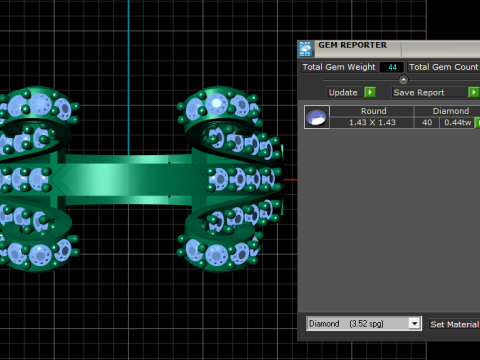Screen dimensions: 480x360
Task: Click the green arrow at the gem row end
Action: pos(477,123)
